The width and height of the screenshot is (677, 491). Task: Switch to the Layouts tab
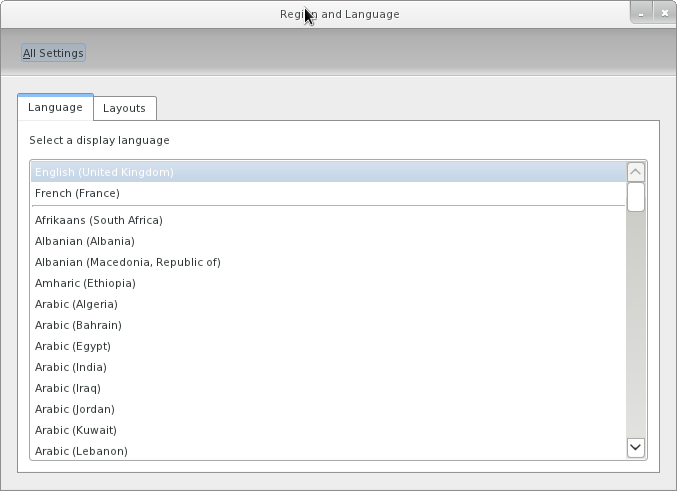click(124, 108)
